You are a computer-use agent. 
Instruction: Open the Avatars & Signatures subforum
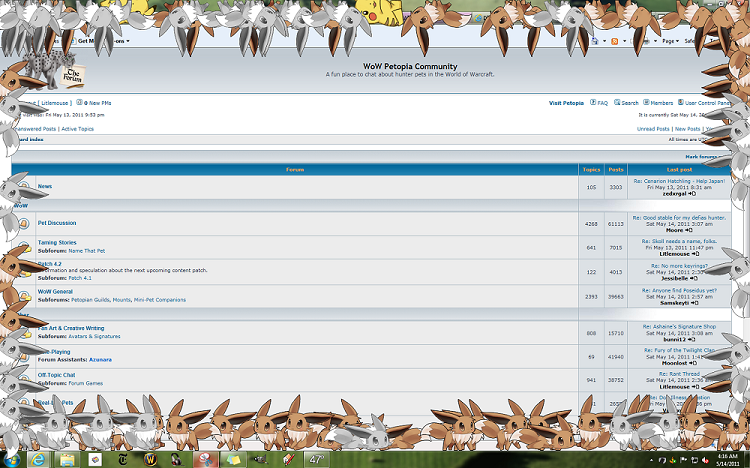point(94,336)
